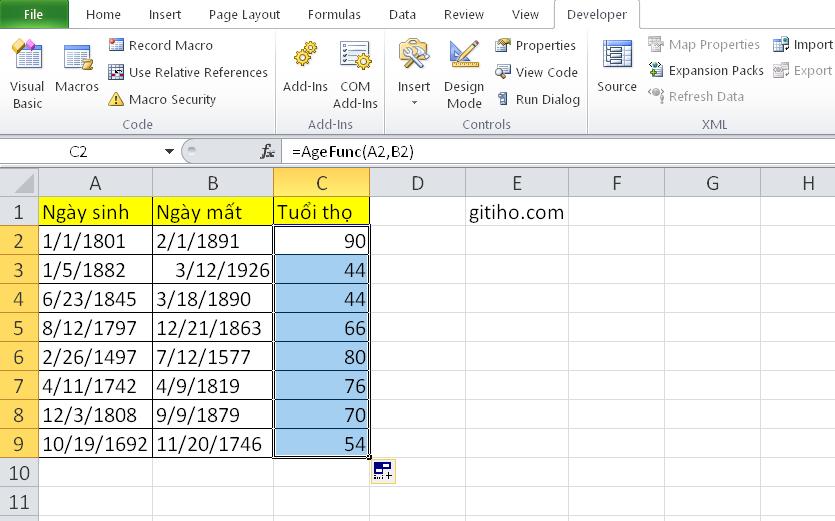Image resolution: width=835 pixels, height=521 pixels.
Task: Click Map Properties
Action: click(703, 44)
